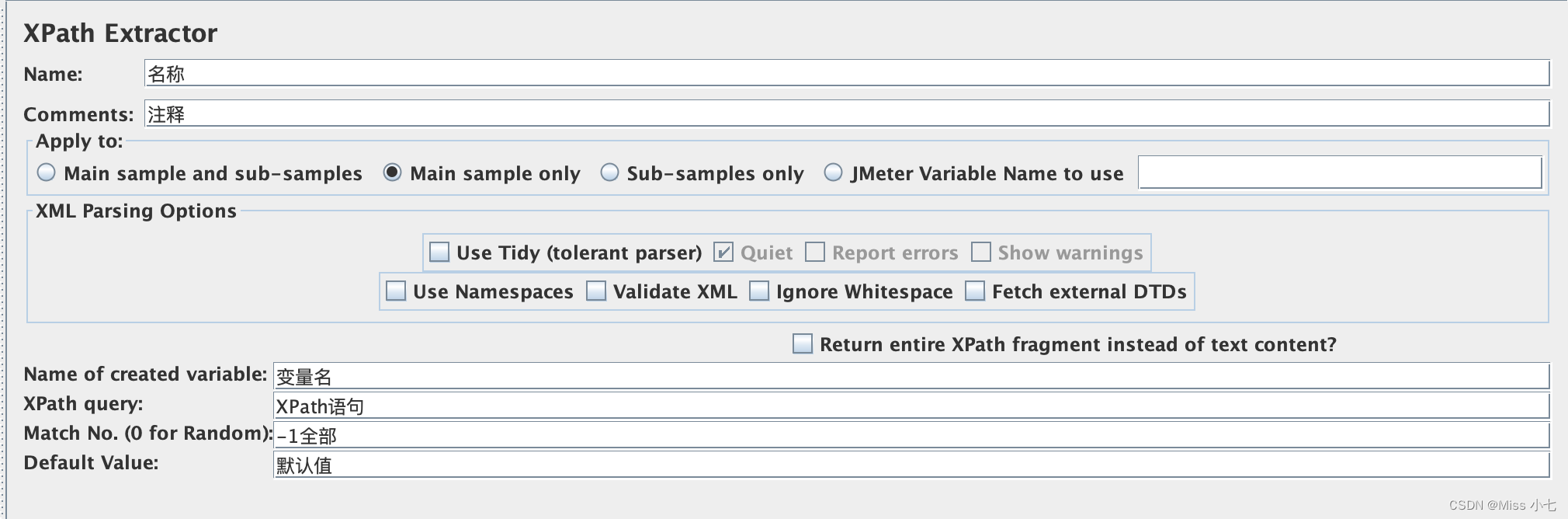Focus the Match No. field
Screen dimensions: 1568x519
point(911,436)
